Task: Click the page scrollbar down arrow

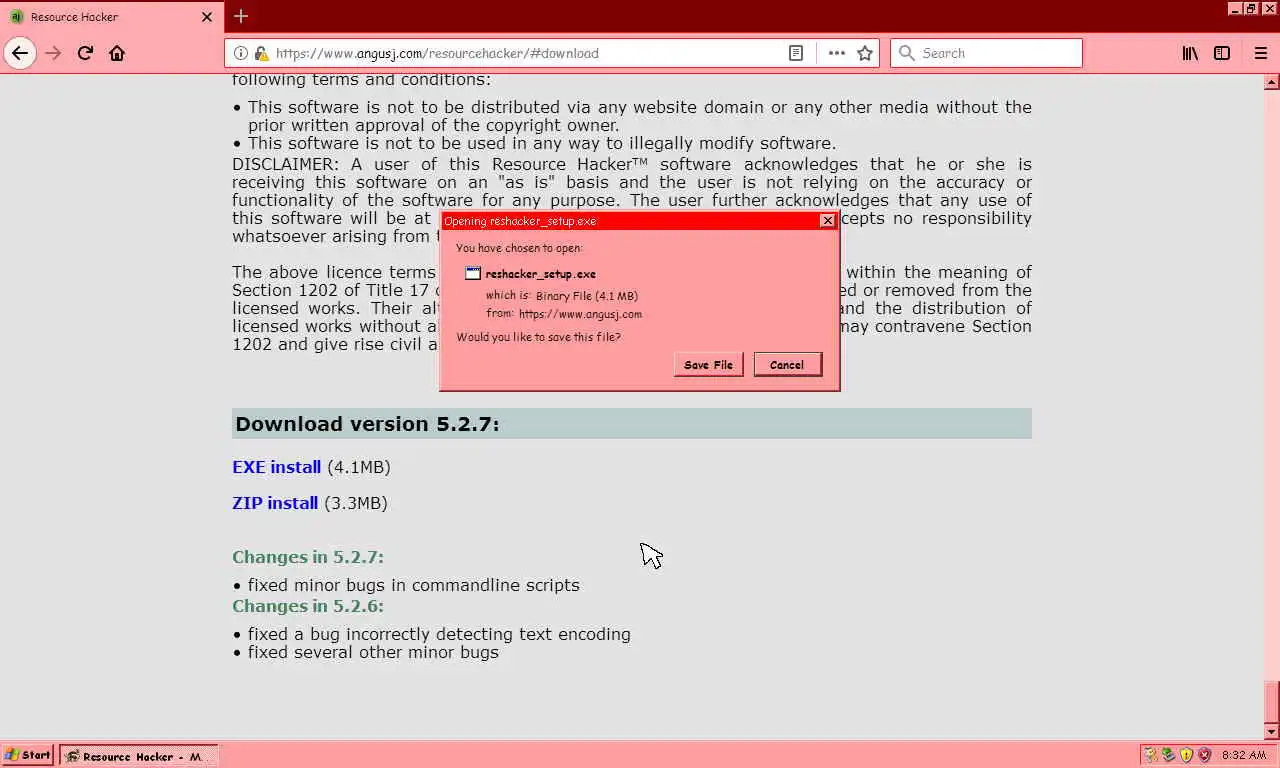Action: (x=1272, y=732)
